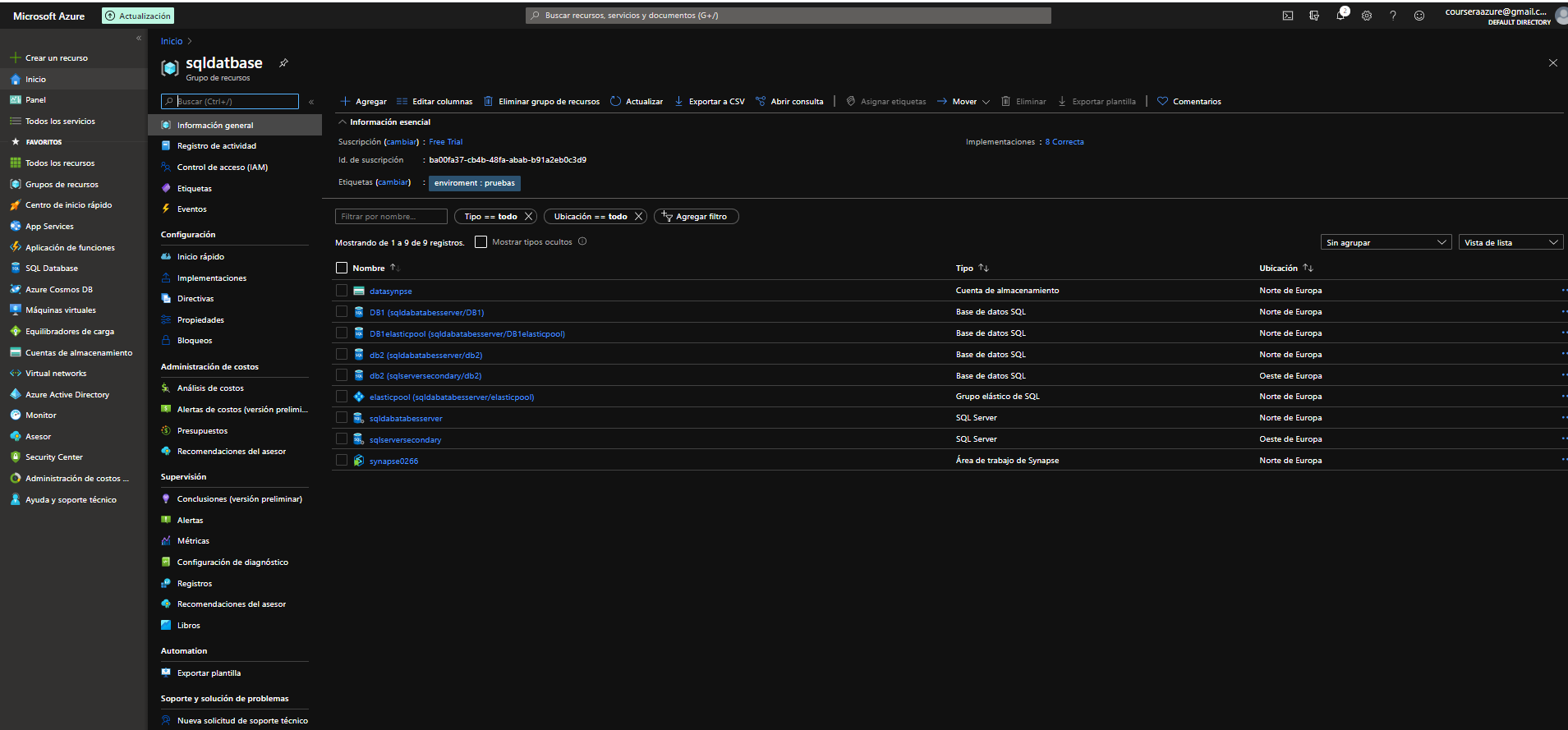Pin the sqldatbase resource group
The height and width of the screenshot is (730, 1568).
point(283,63)
